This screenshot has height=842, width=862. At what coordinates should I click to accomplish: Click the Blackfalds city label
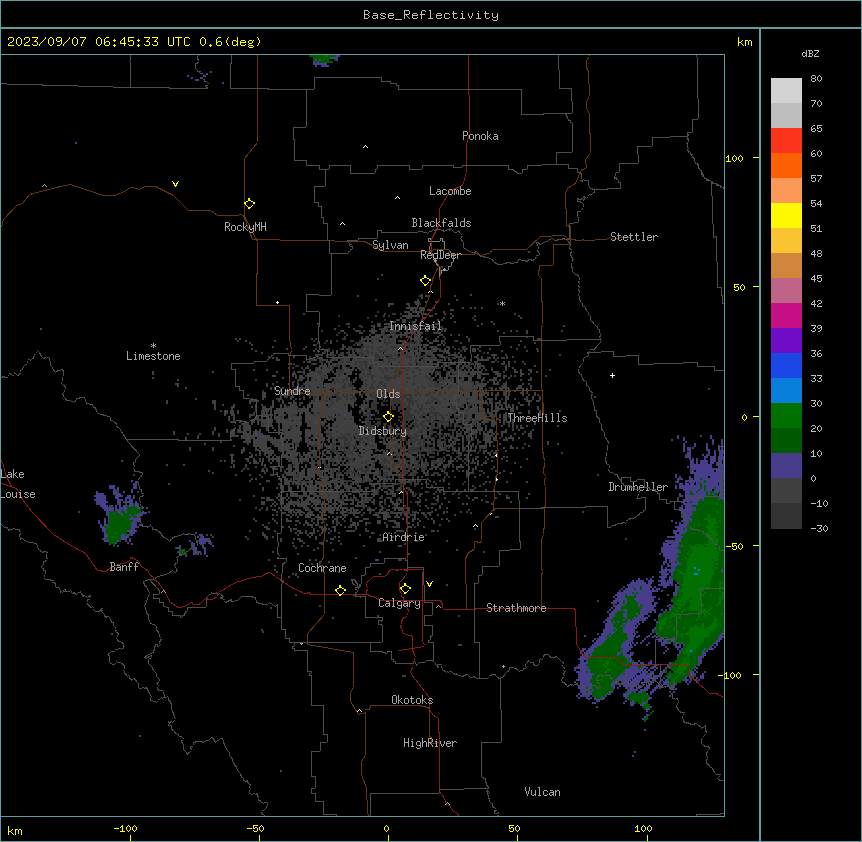441,223
